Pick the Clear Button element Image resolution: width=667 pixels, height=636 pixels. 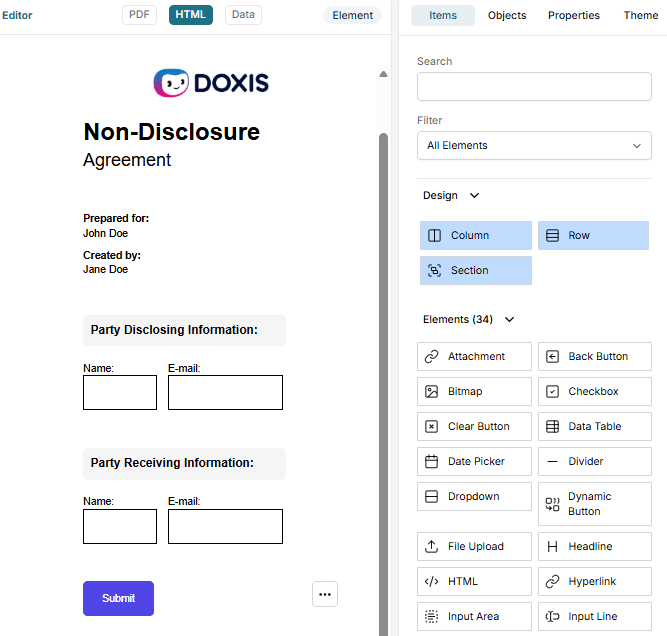pyautogui.click(x=474, y=426)
